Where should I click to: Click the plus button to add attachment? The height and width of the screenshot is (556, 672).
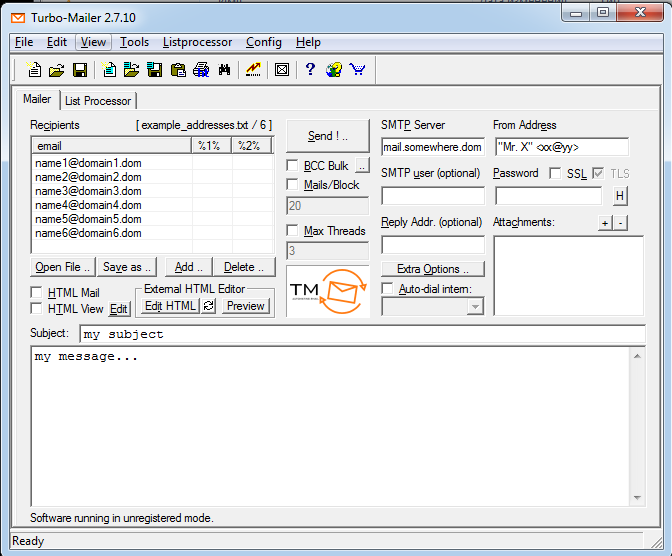tap(605, 222)
